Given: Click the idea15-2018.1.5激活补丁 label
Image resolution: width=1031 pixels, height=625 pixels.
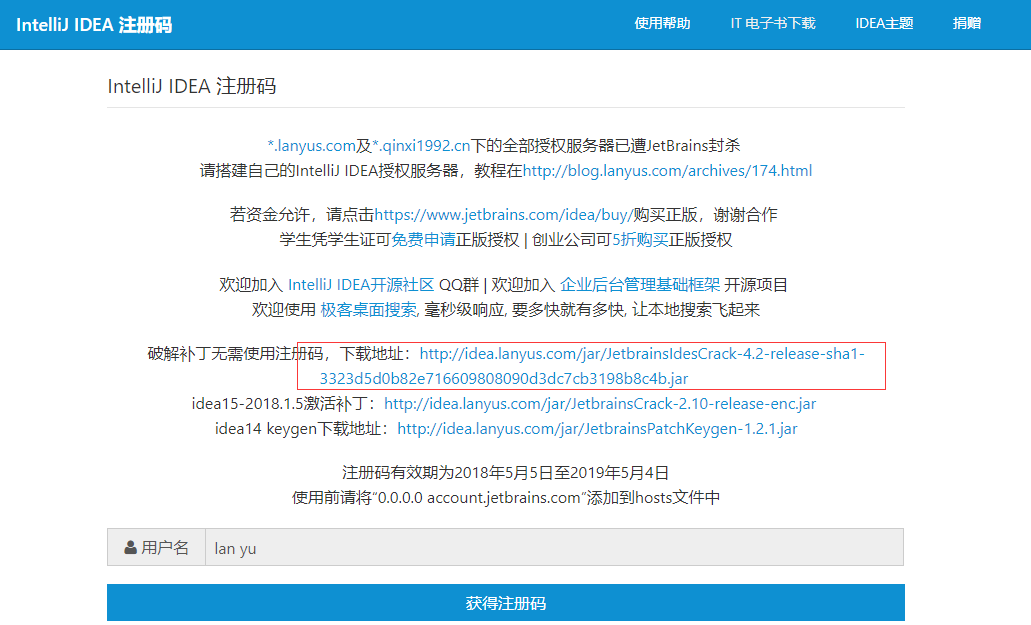Looking at the screenshot, I should [x=281, y=404].
